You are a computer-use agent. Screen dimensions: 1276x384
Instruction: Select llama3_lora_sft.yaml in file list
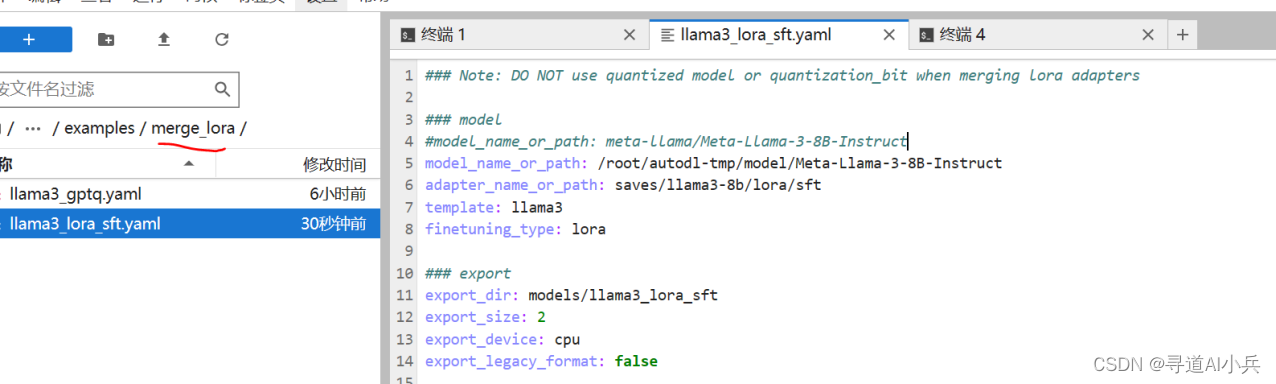tap(190, 224)
